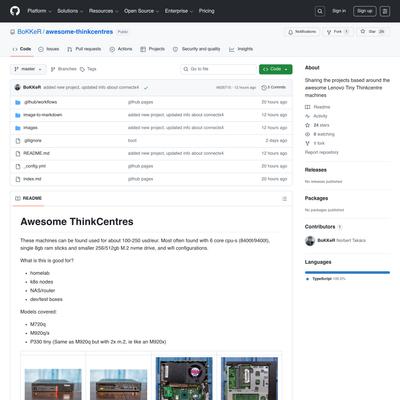Click the repository icon before BoKKeR owner name

pos(12,32)
